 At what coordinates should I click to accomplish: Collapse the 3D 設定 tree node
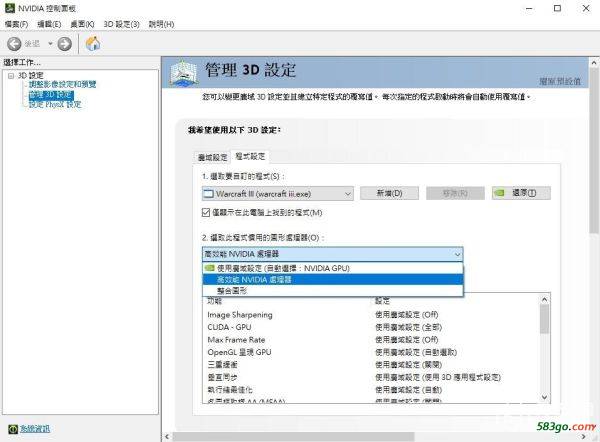click(x=10, y=76)
